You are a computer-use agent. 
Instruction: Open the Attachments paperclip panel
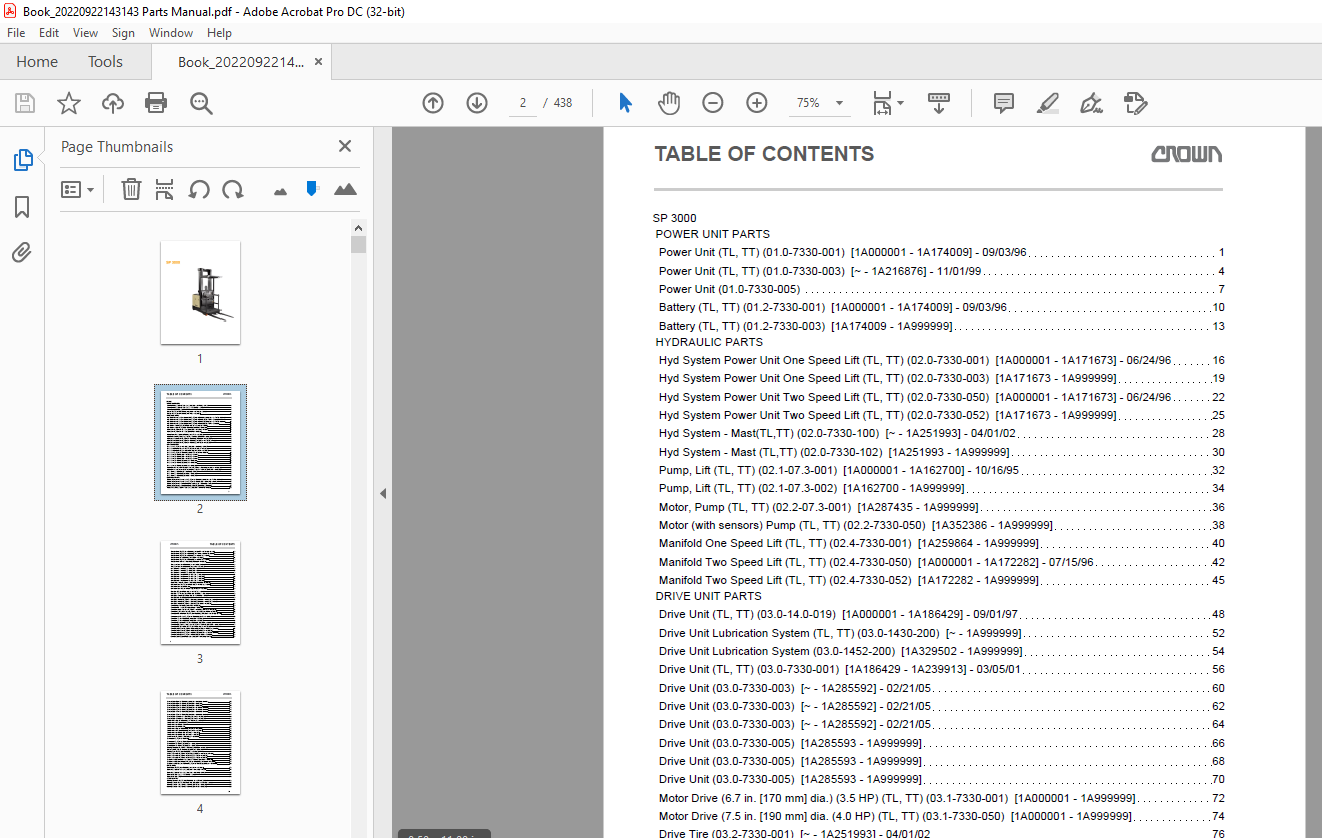(x=22, y=252)
